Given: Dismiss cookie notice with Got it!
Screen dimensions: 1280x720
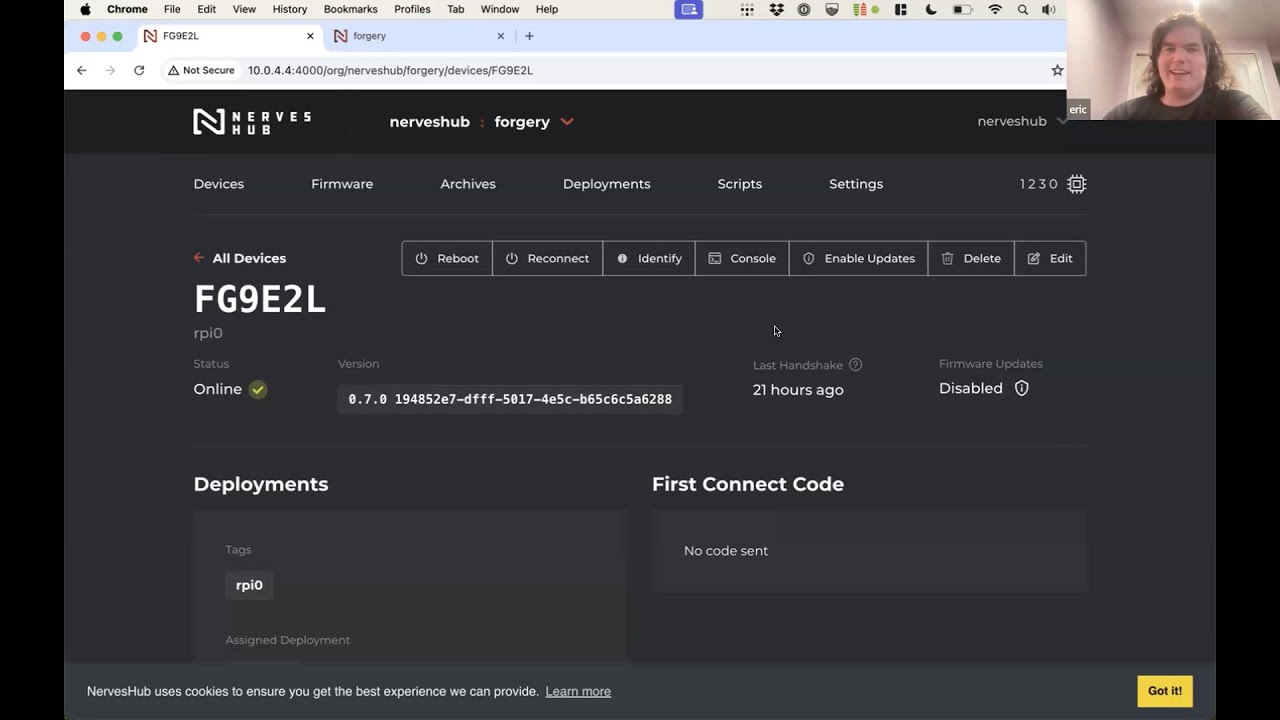Looking at the screenshot, I should pos(1165,691).
